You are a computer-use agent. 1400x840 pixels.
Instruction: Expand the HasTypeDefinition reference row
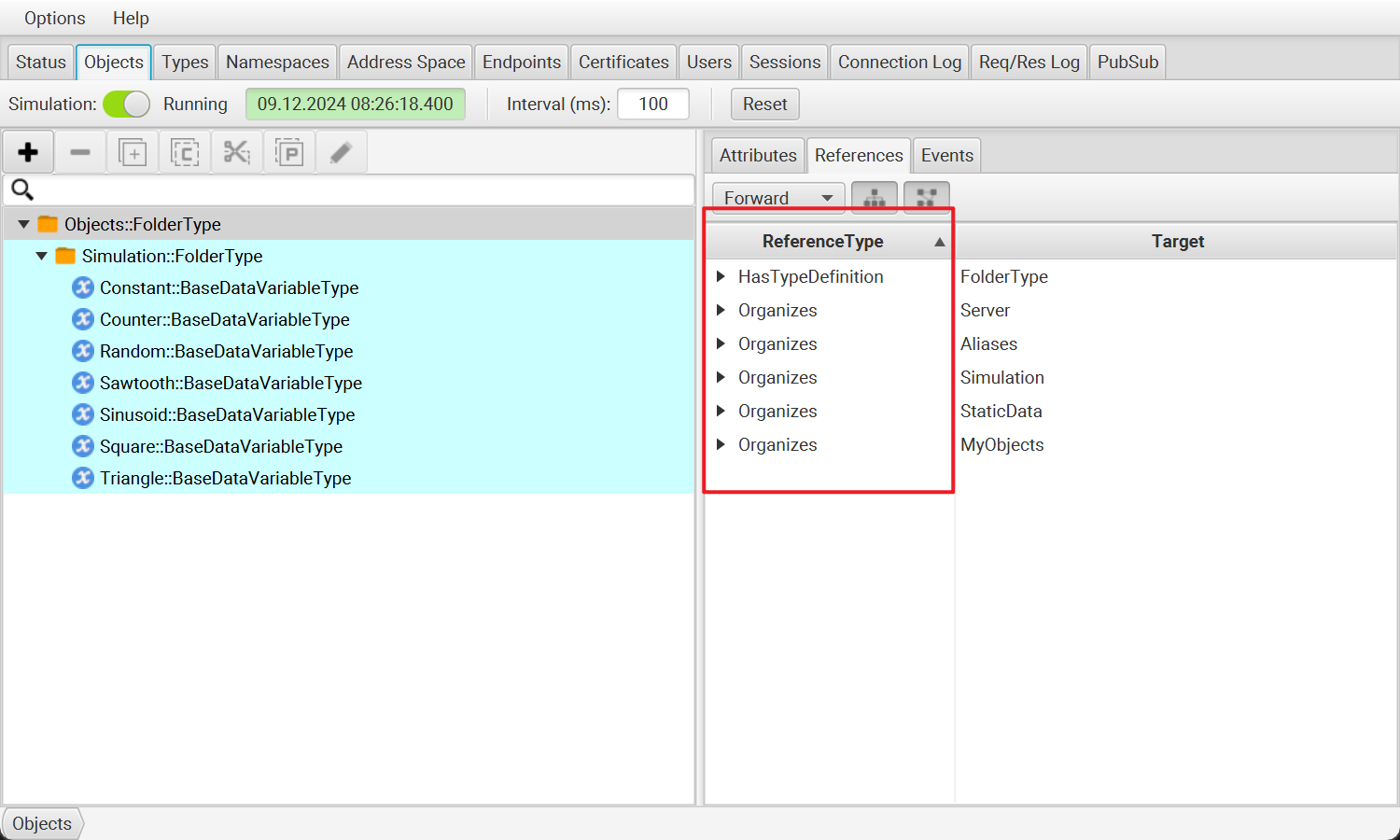(721, 276)
